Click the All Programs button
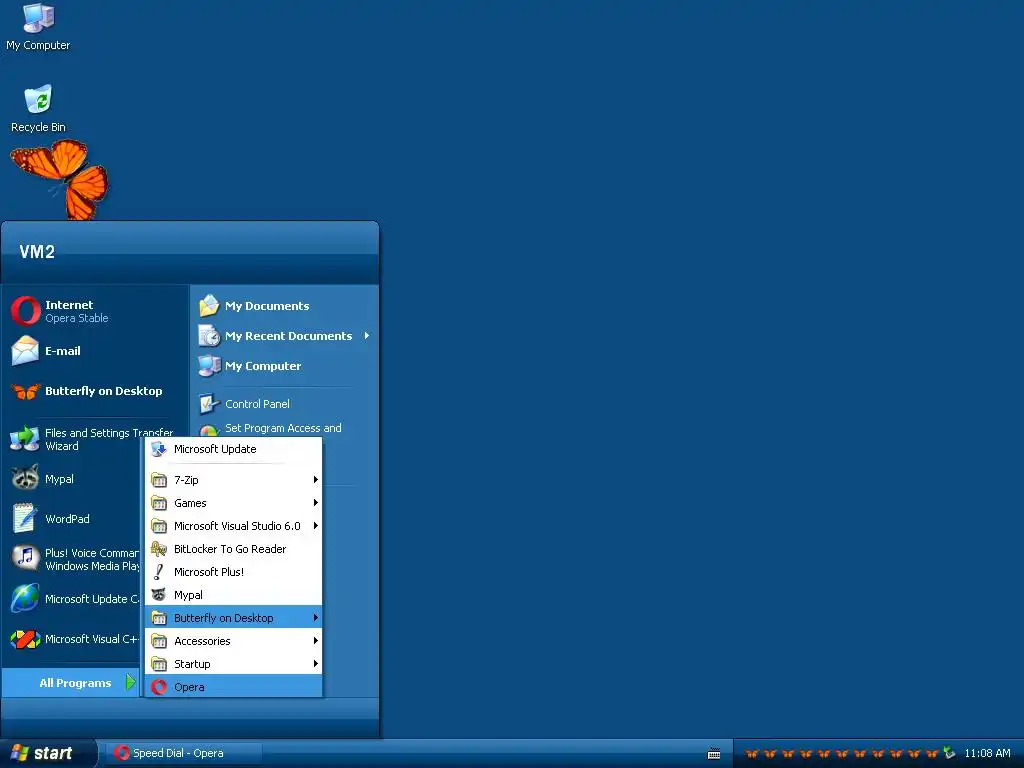 pyautogui.click(x=71, y=683)
